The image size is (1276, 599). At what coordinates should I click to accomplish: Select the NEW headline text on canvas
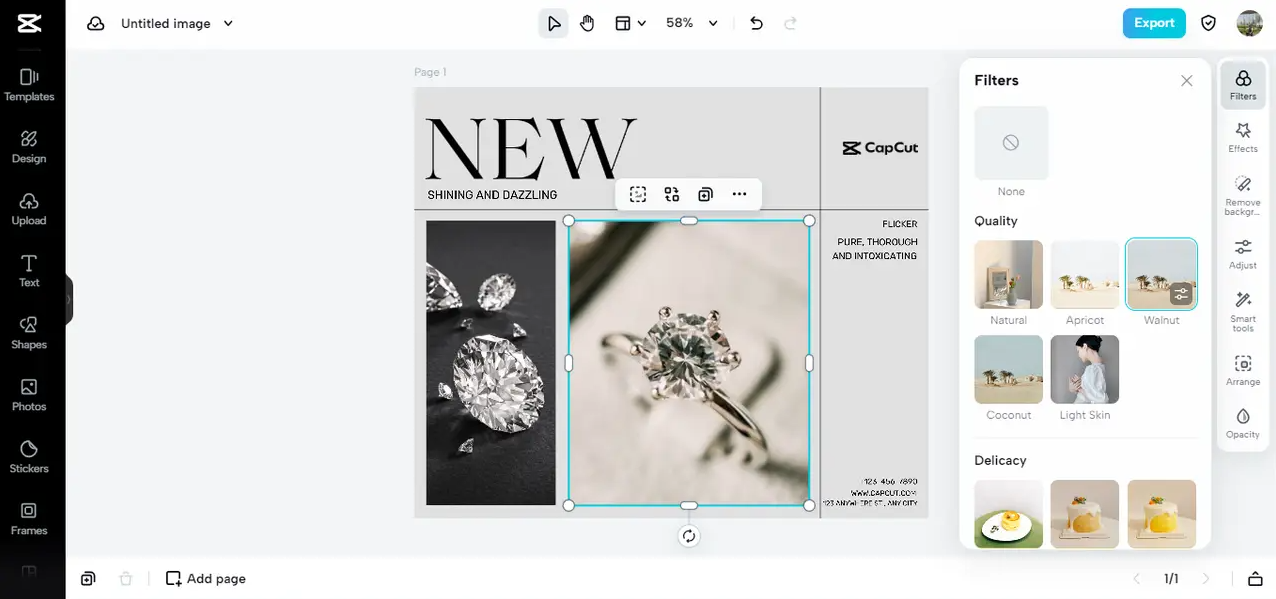click(x=530, y=148)
